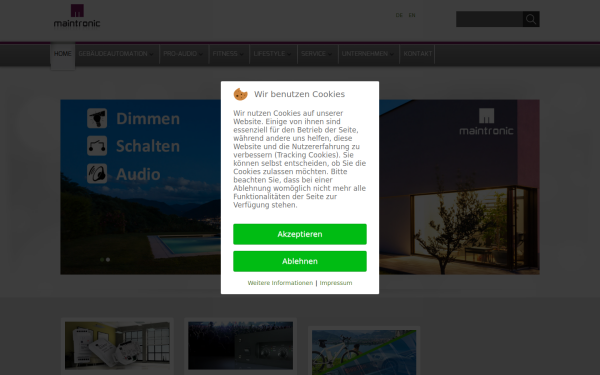Switch language to DE
The height and width of the screenshot is (375, 600).
coord(399,15)
